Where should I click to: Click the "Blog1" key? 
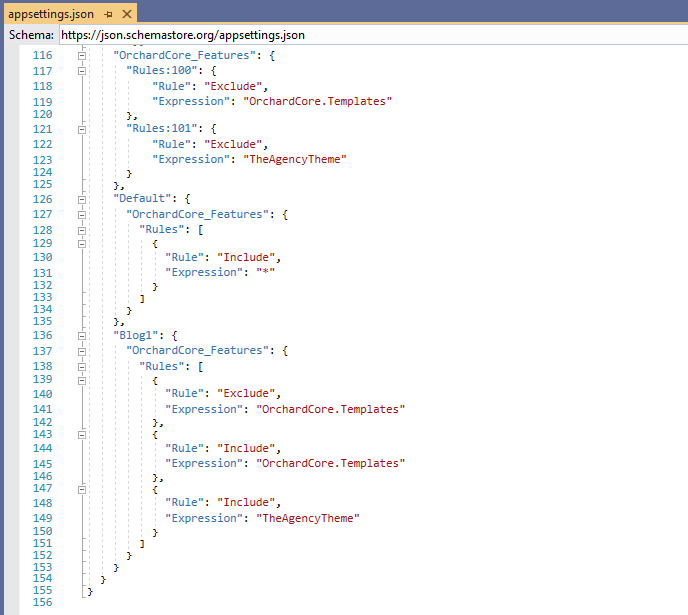[136, 336]
